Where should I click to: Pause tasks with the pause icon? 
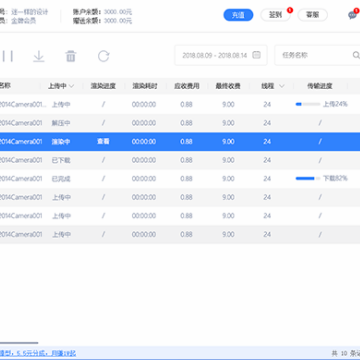click(8, 56)
